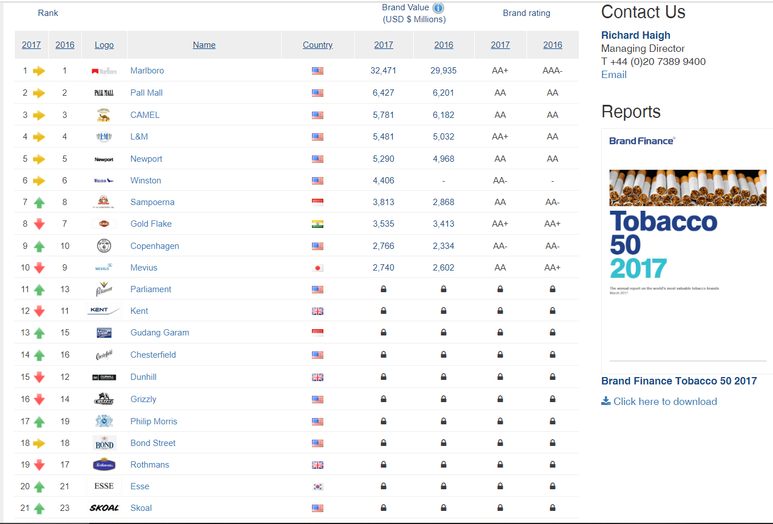Click the Click here to download link
Image resolution: width=773 pixels, height=524 pixels.
point(665,401)
